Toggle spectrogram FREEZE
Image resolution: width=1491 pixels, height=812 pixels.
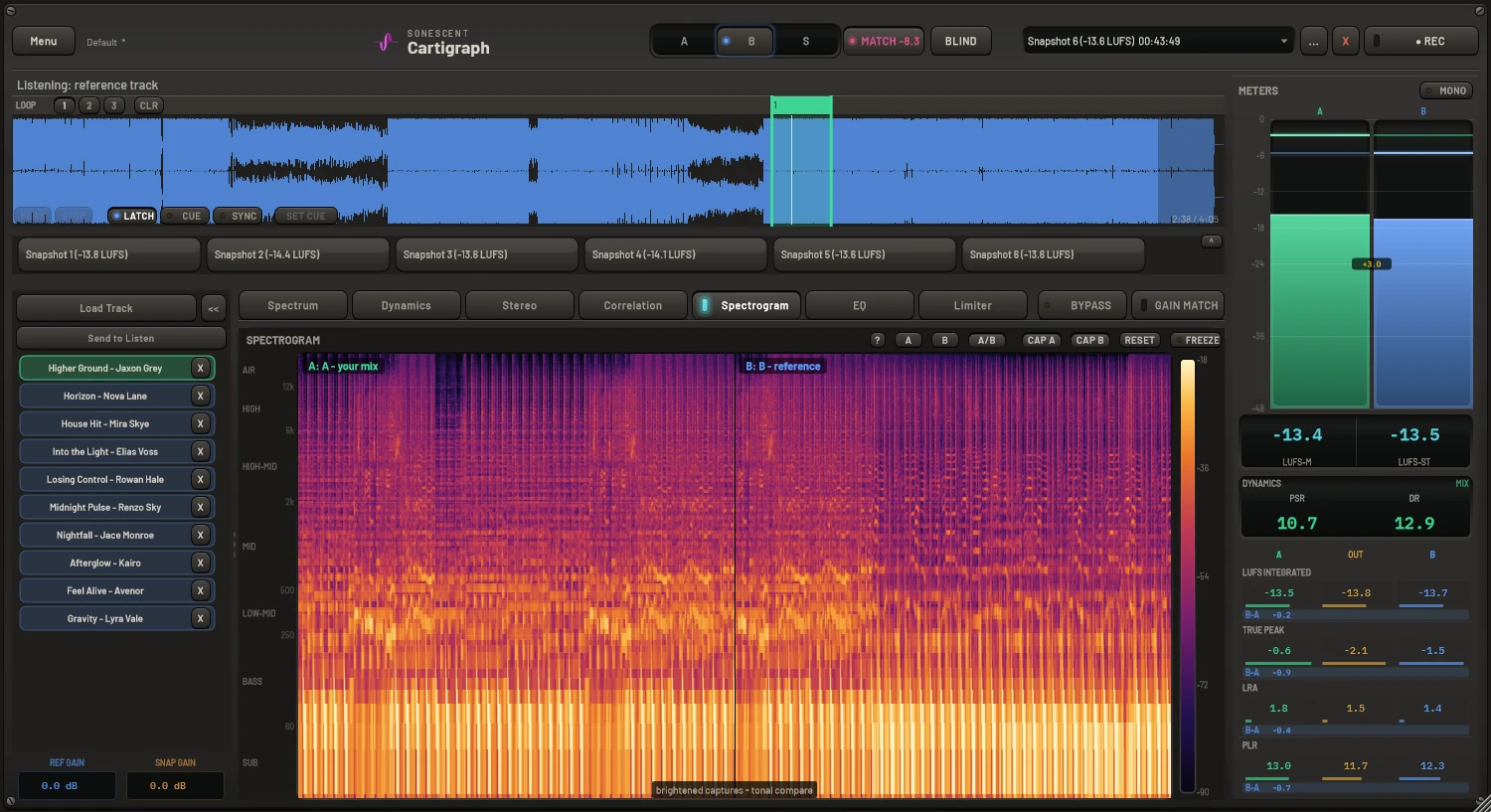(1196, 340)
